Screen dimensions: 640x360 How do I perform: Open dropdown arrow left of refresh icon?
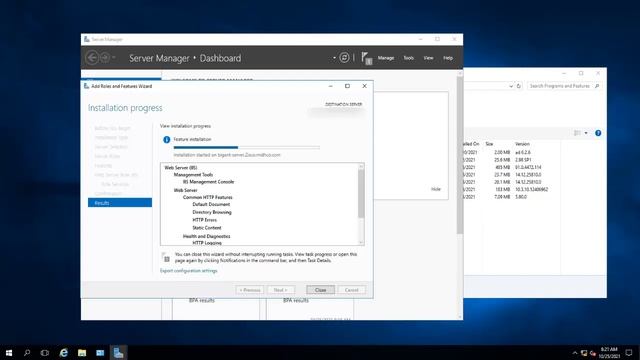pyautogui.click(x=334, y=58)
